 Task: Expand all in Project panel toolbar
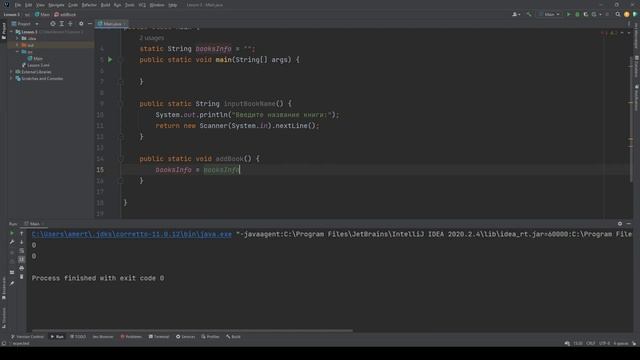click(x=62, y=24)
